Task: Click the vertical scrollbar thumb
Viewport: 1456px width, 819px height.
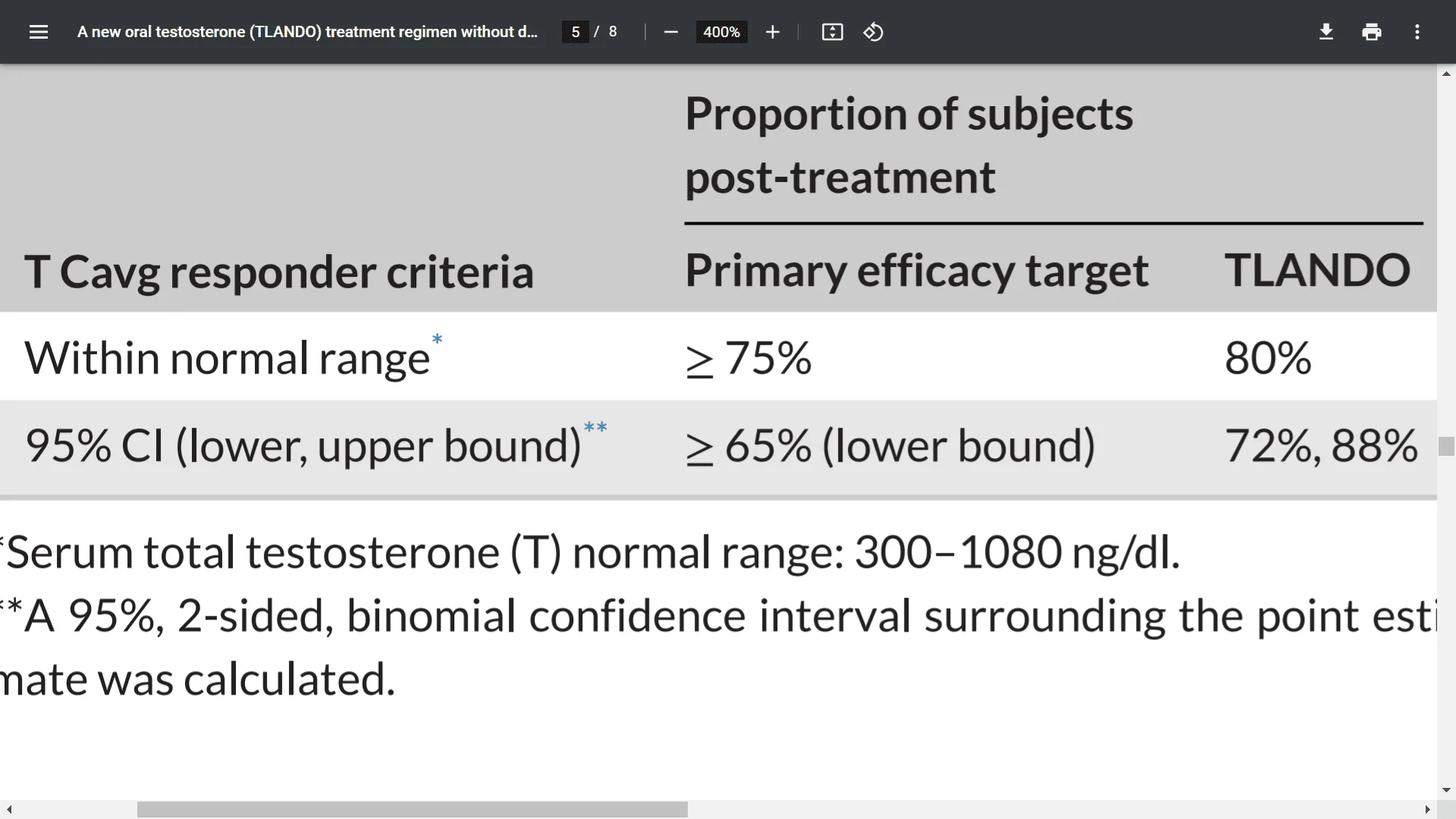Action: 1447,447
